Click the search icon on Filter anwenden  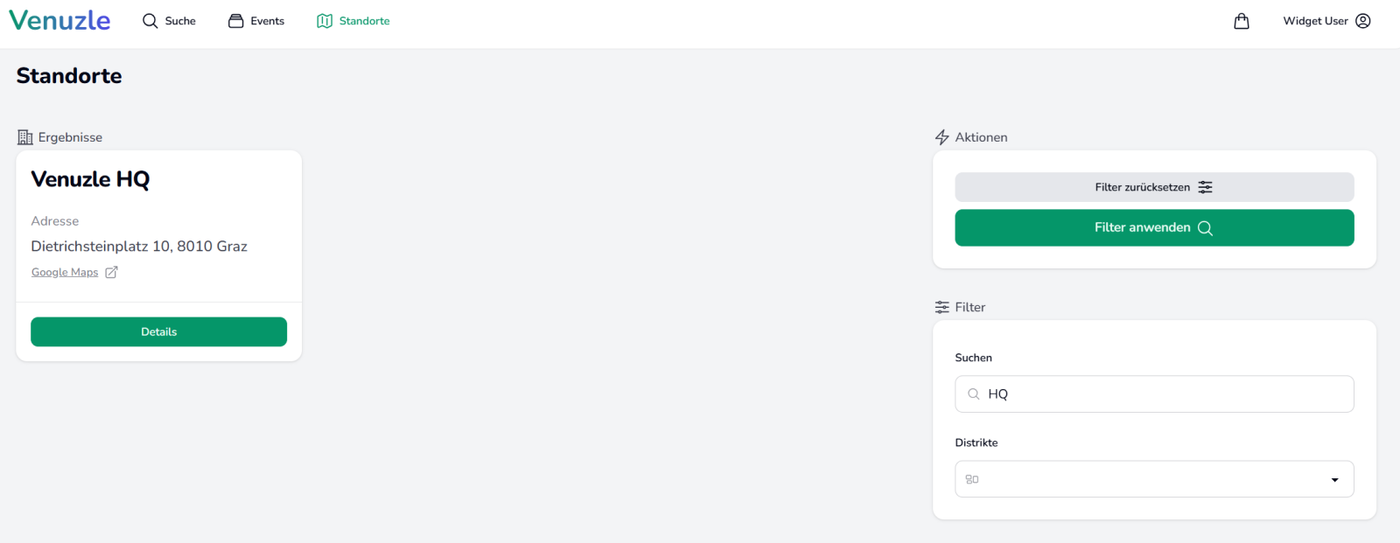(x=1205, y=228)
